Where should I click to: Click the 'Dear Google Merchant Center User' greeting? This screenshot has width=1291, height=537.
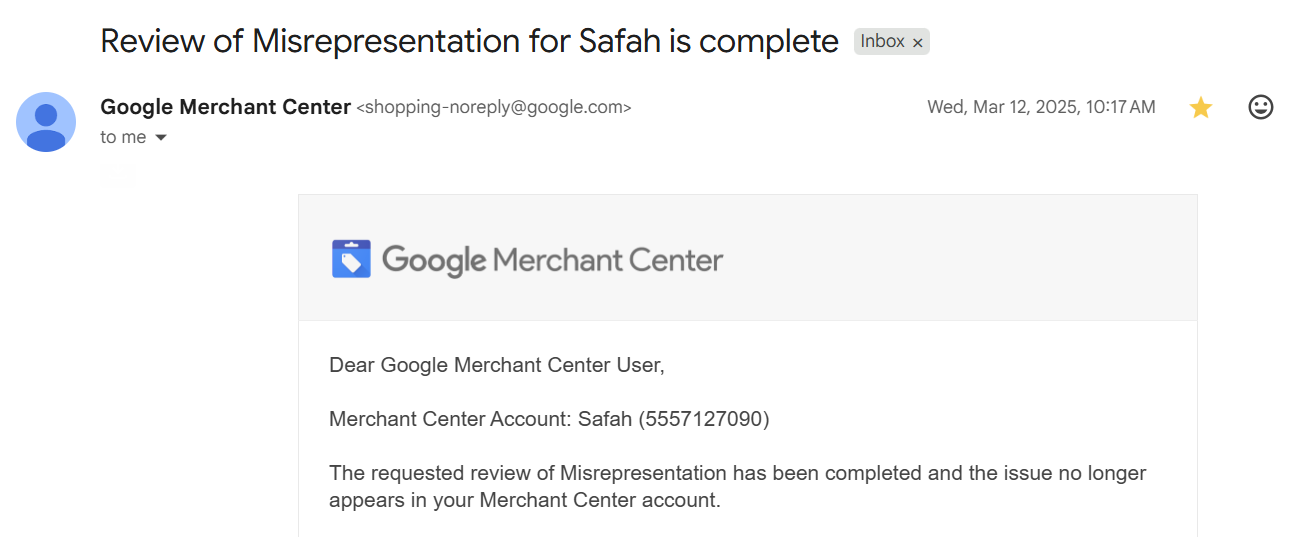point(497,365)
